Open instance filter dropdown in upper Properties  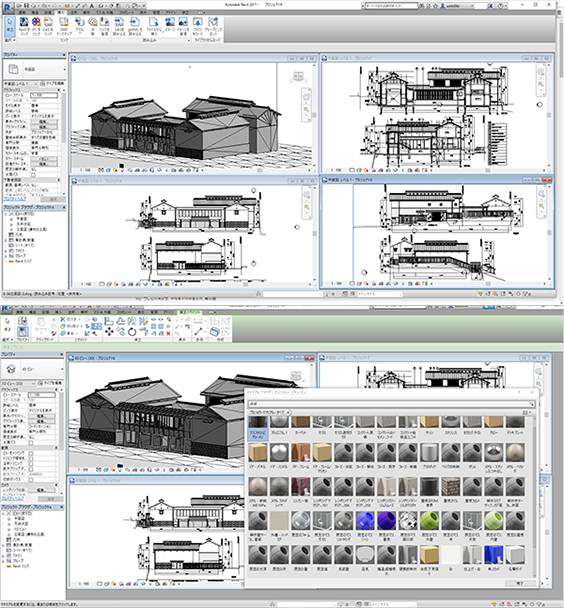(x=36, y=84)
